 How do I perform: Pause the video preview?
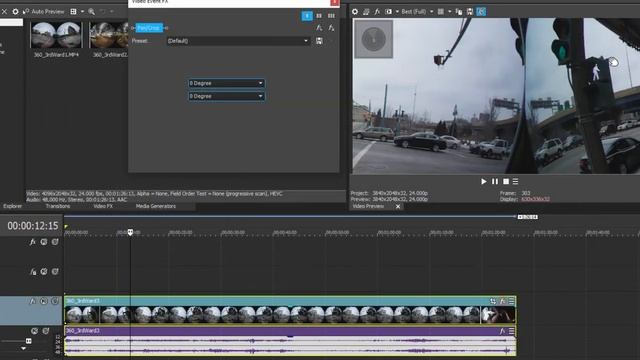pyautogui.click(x=495, y=181)
